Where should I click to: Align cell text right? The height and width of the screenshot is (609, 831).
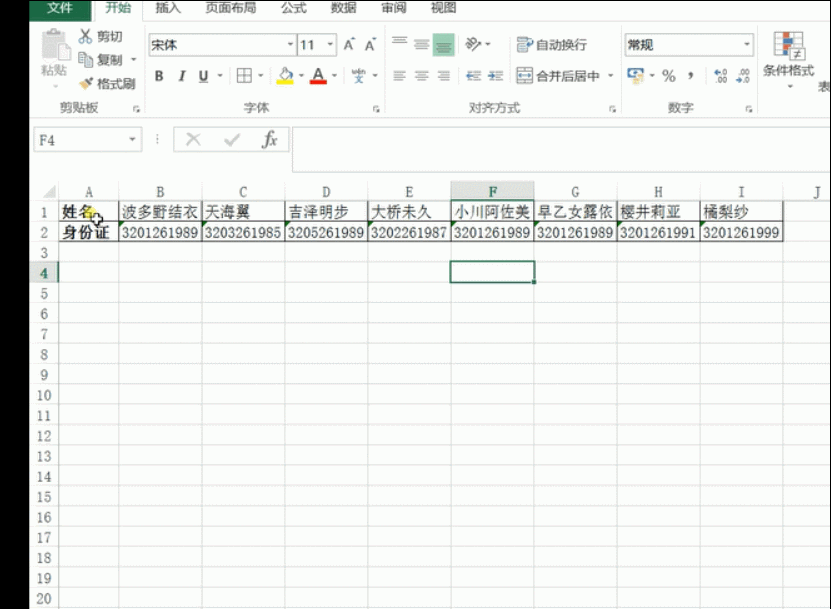(x=444, y=76)
